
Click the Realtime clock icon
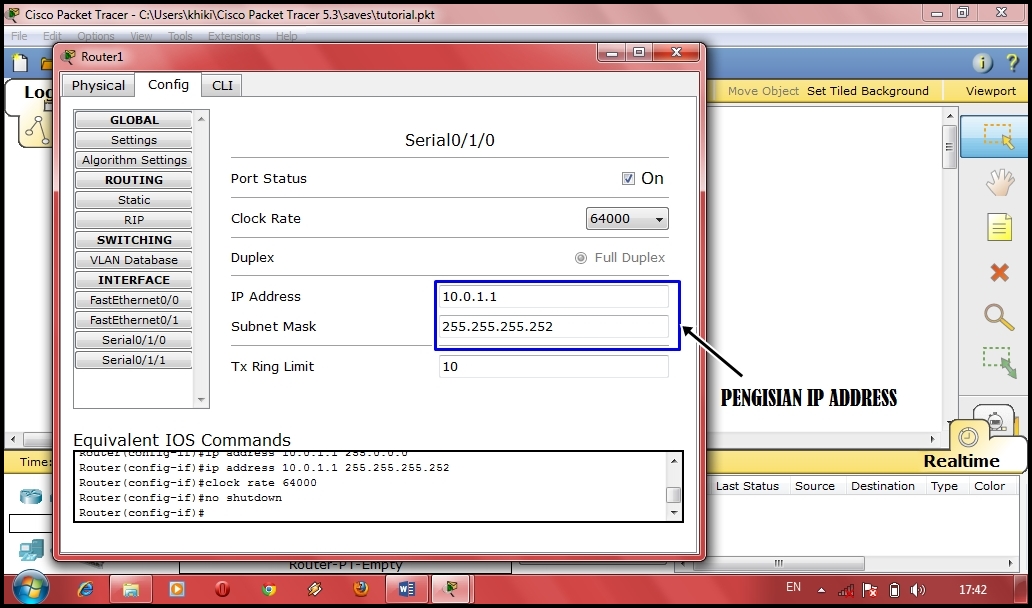(968, 437)
